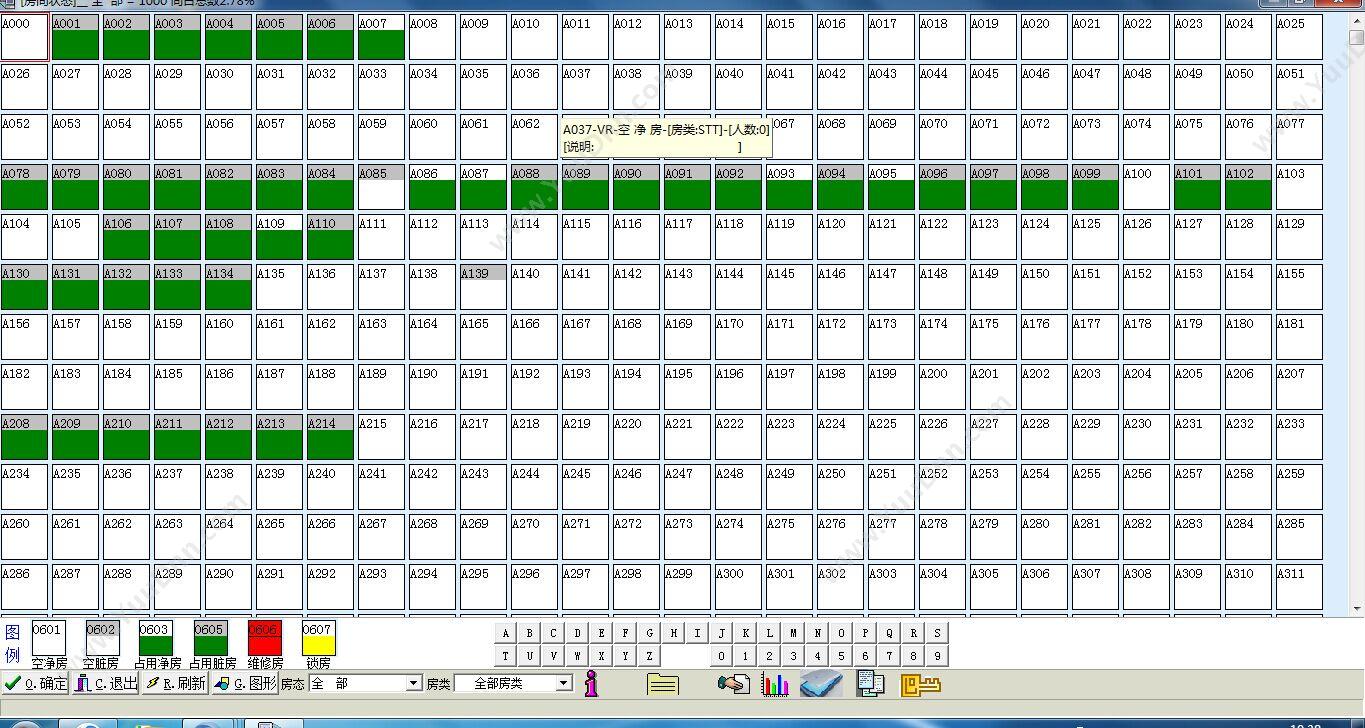Select occupied room A110

[x=330, y=237]
